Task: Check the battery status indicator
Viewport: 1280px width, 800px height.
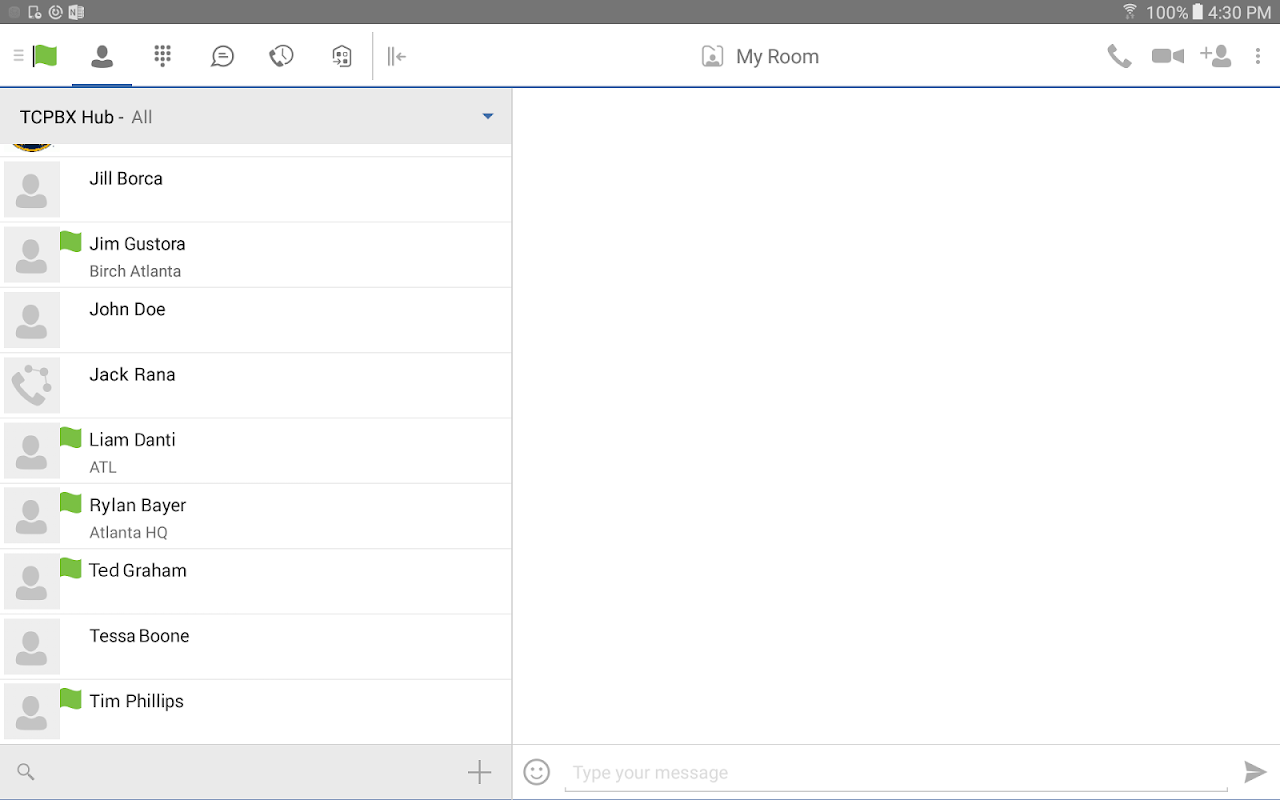Action: tap(1198, 12)
